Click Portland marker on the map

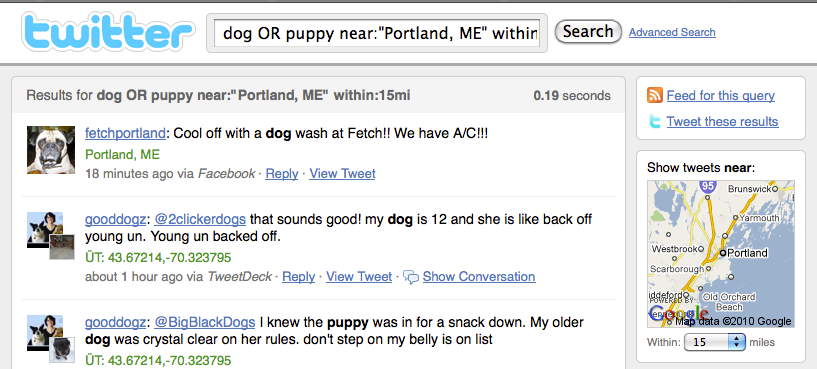click(x=723, y=253)
